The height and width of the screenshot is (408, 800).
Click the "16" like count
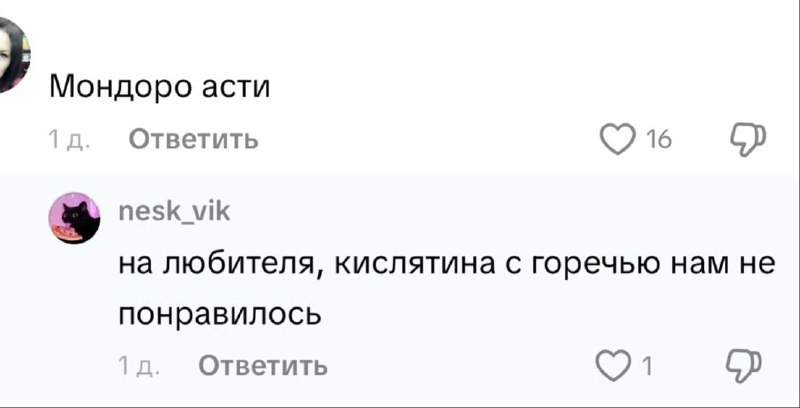point(658,140)
